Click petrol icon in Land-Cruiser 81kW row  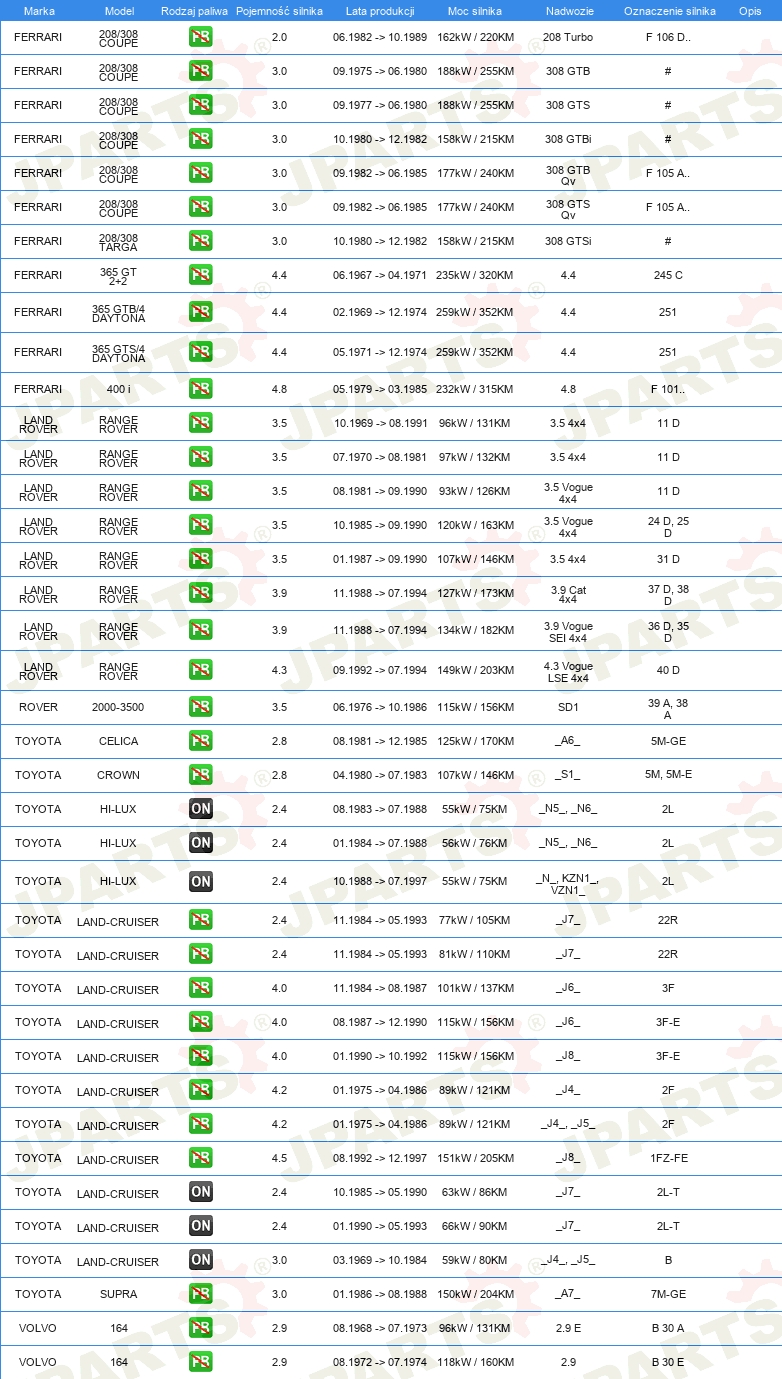201,954
